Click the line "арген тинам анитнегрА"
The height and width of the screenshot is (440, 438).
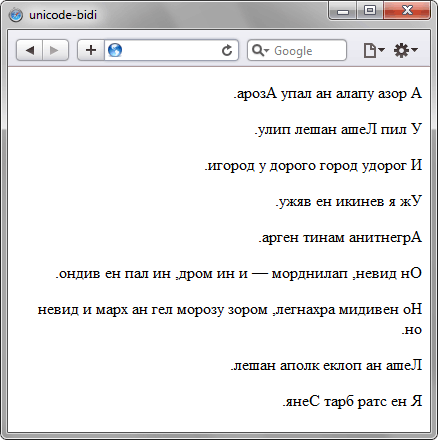coord(340,237)
